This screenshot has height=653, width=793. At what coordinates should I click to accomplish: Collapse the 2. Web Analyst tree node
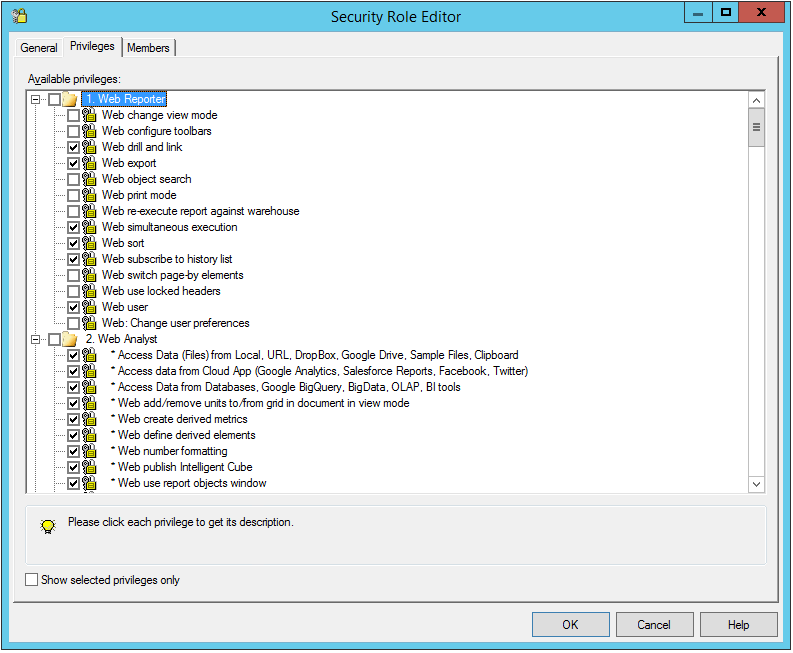pos(35,339)
